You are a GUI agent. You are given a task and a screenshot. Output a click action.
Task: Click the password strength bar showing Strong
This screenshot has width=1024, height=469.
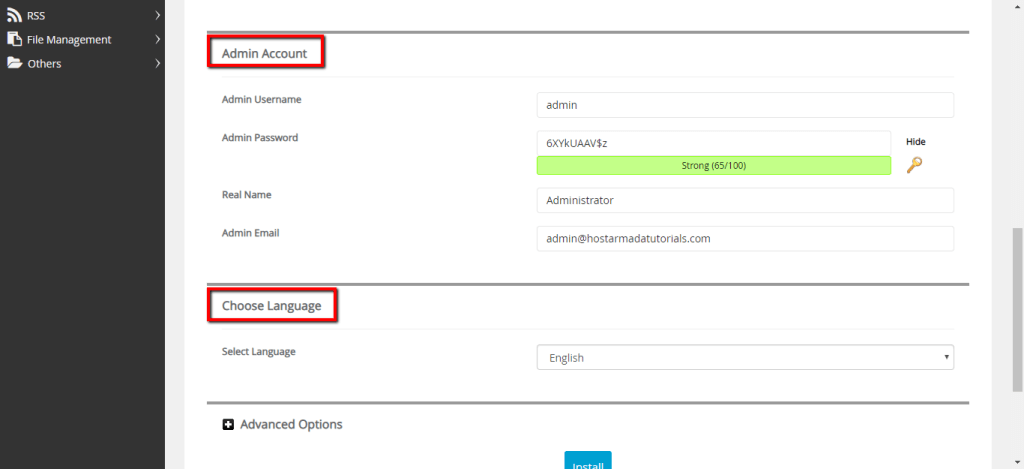(714, 166)
